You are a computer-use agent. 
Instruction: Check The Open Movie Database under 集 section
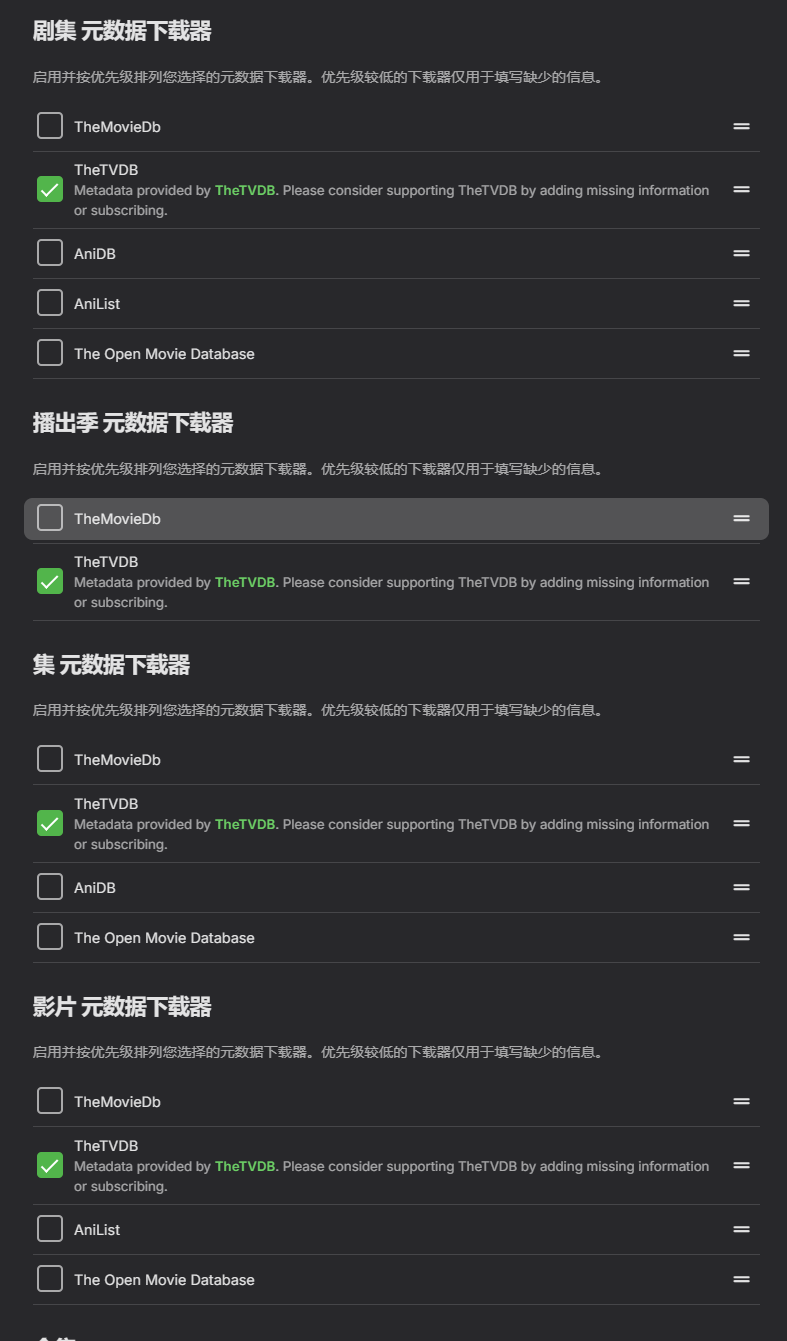coord(50,937)
